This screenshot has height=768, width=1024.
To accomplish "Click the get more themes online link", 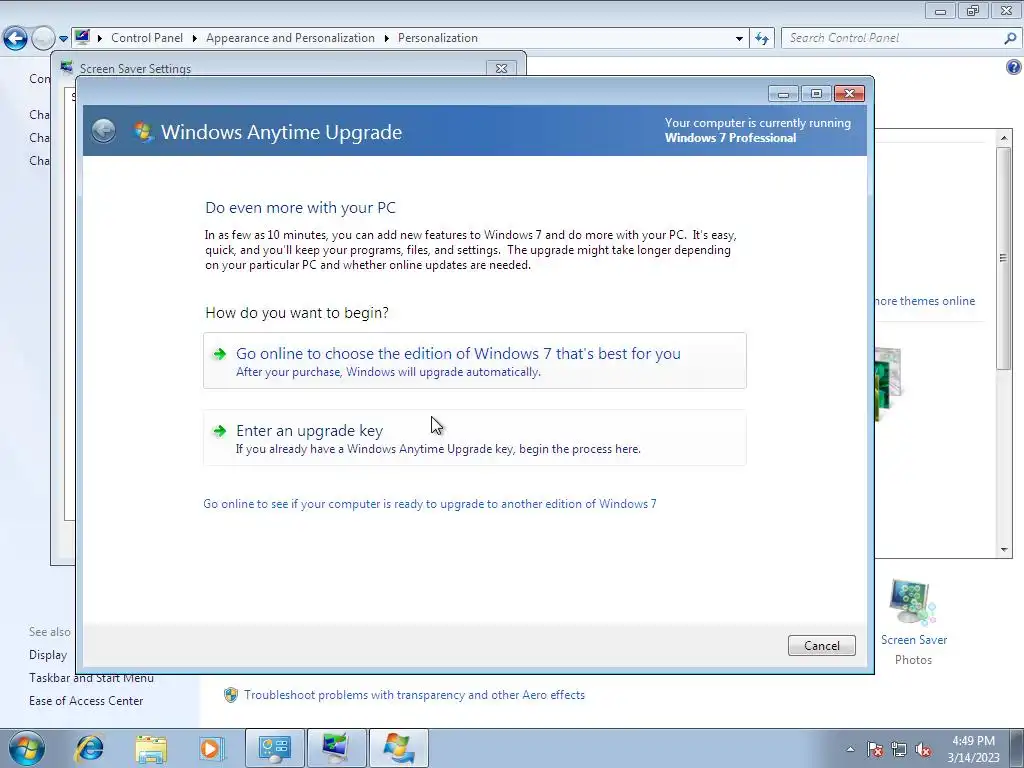I will [925, 300].
